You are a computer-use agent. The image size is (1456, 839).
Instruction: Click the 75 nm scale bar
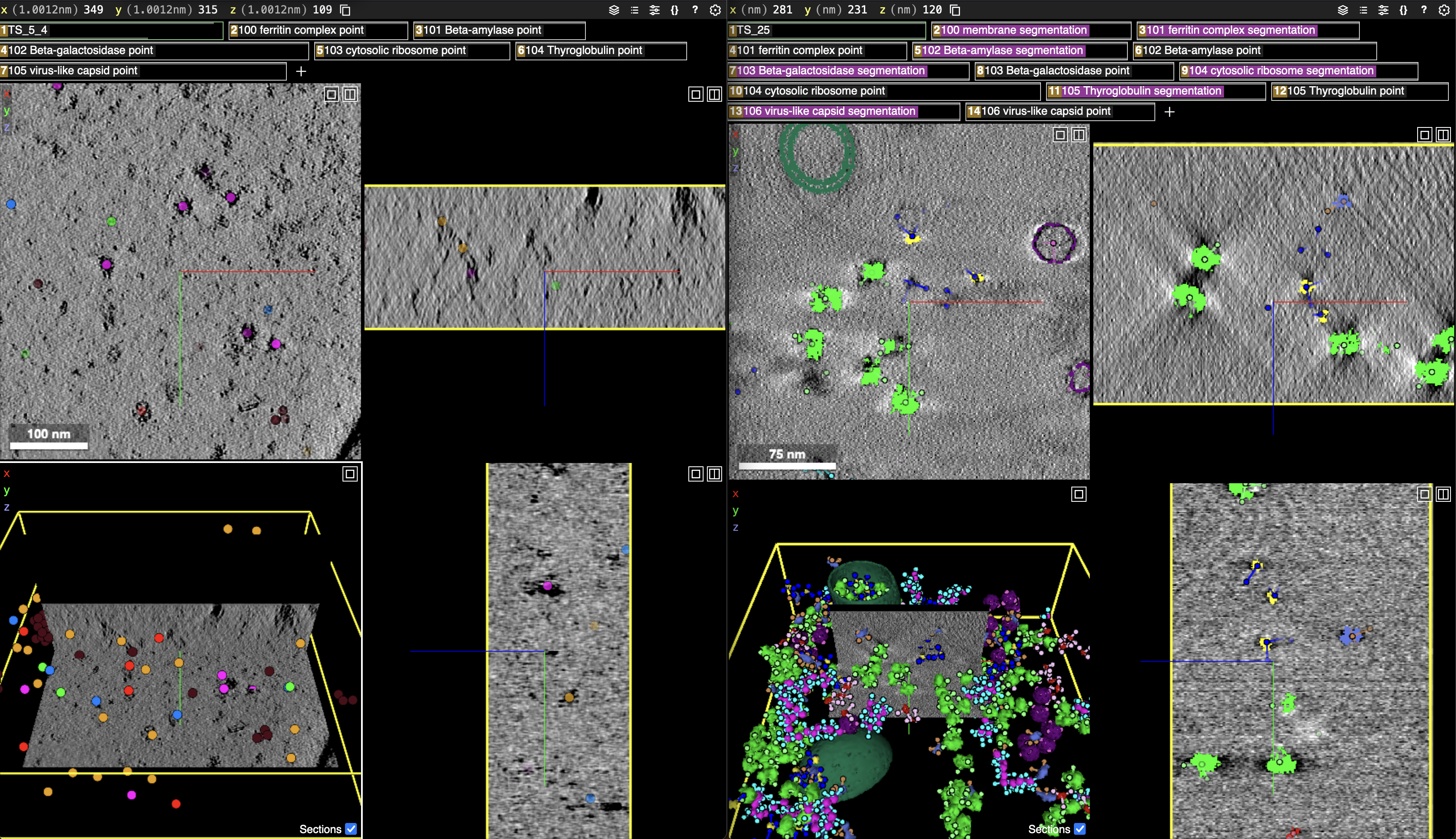[787, 459]
